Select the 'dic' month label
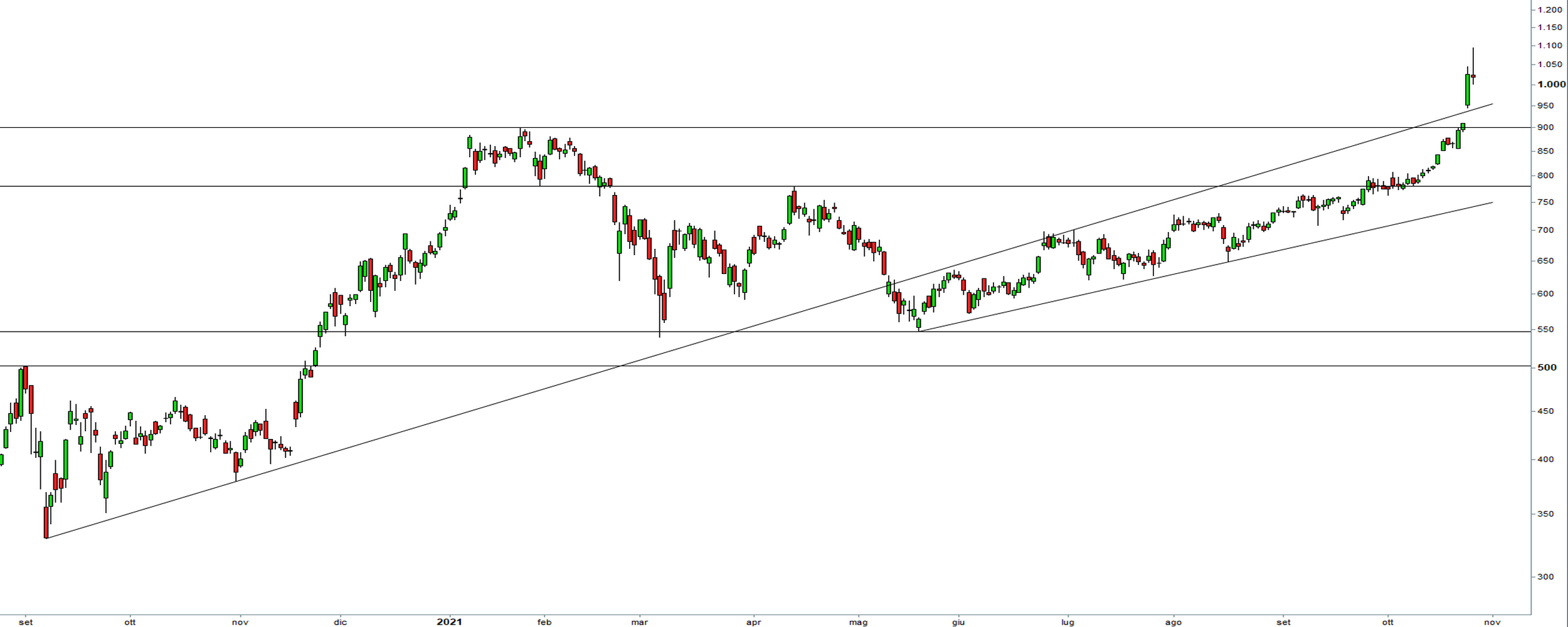 click(x=340, y=622)
